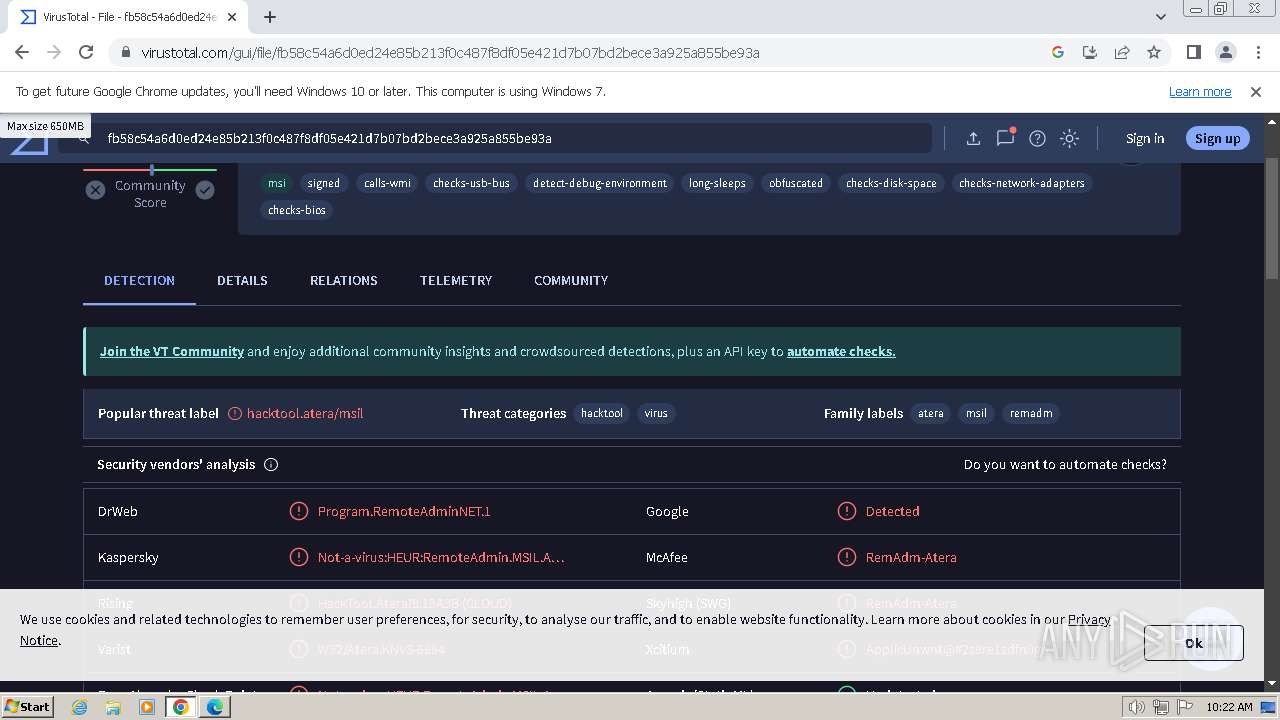Click the hacktool threat category chip

click(x=602, y=413)
